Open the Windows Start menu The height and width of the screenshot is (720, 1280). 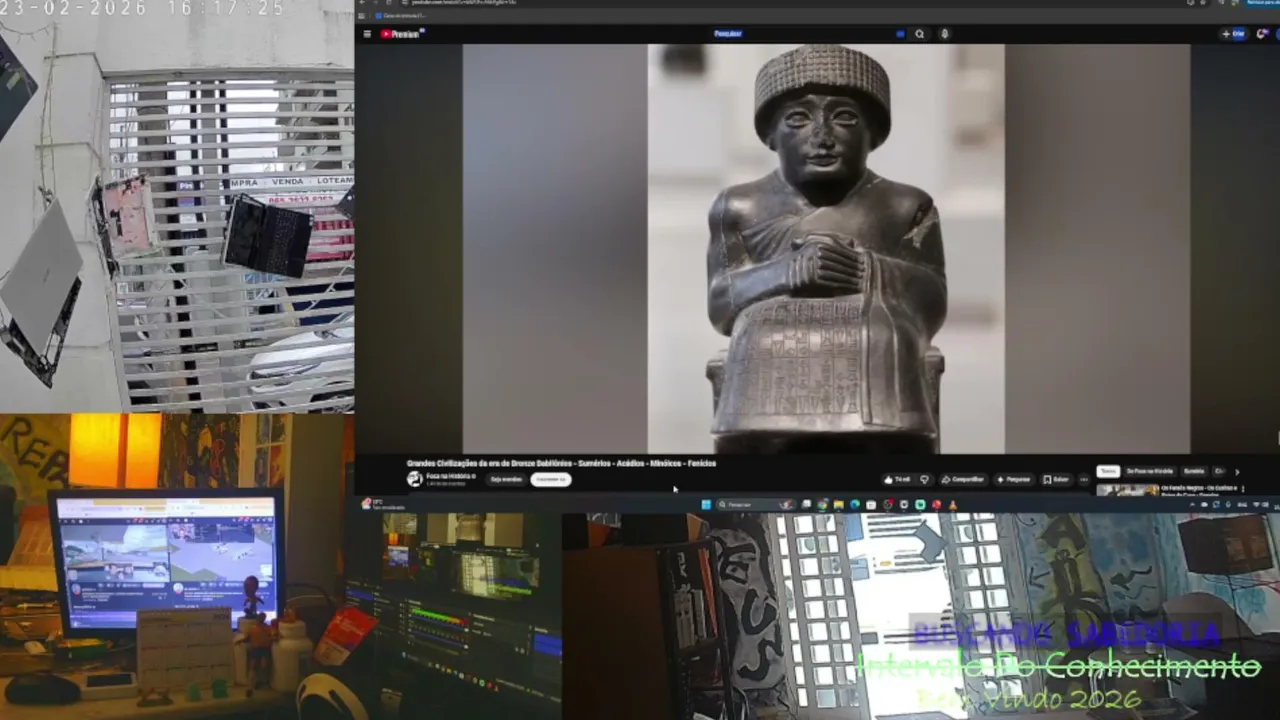(706, 505)
